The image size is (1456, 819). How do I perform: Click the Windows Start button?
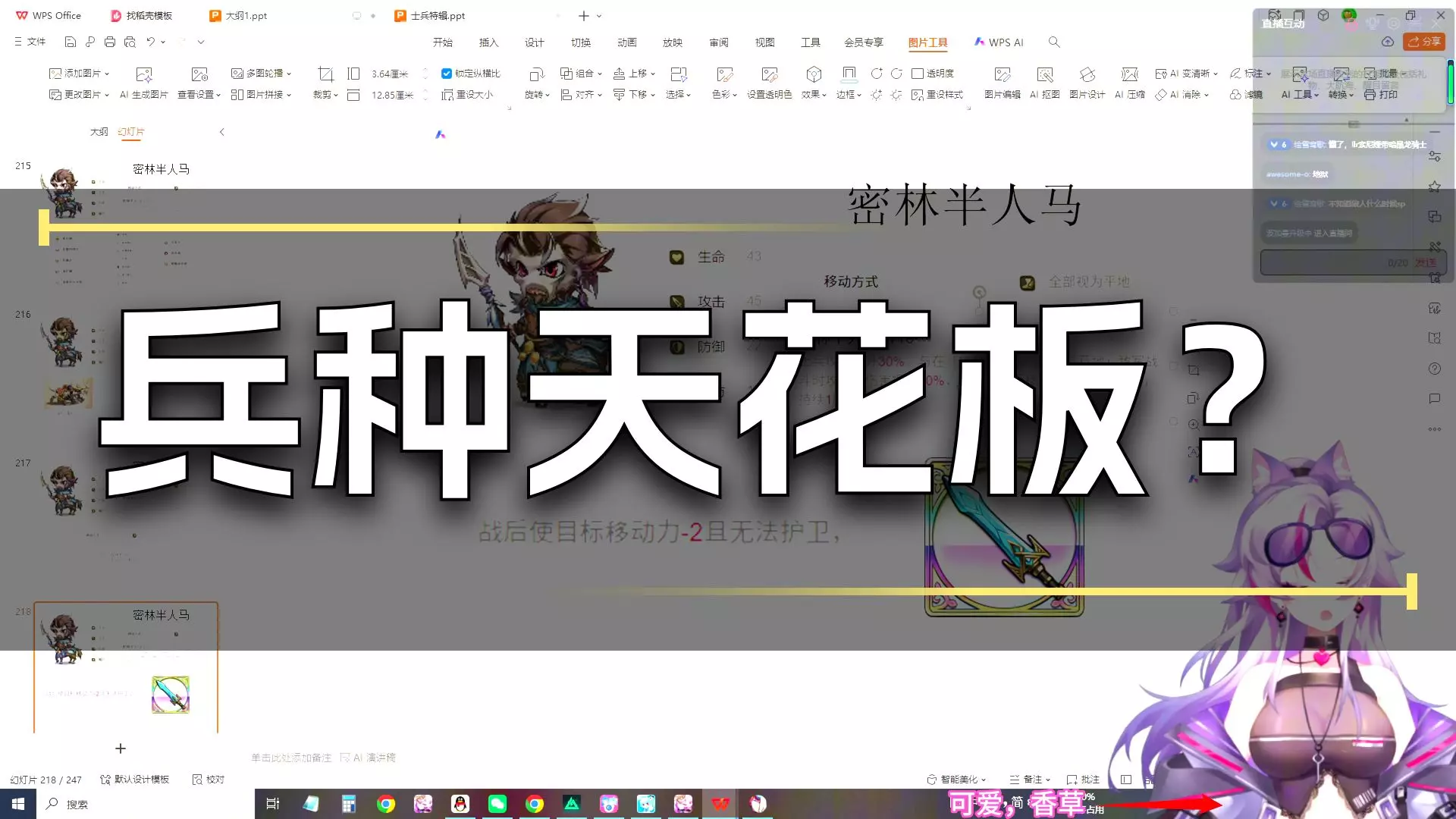click(18, 804)
